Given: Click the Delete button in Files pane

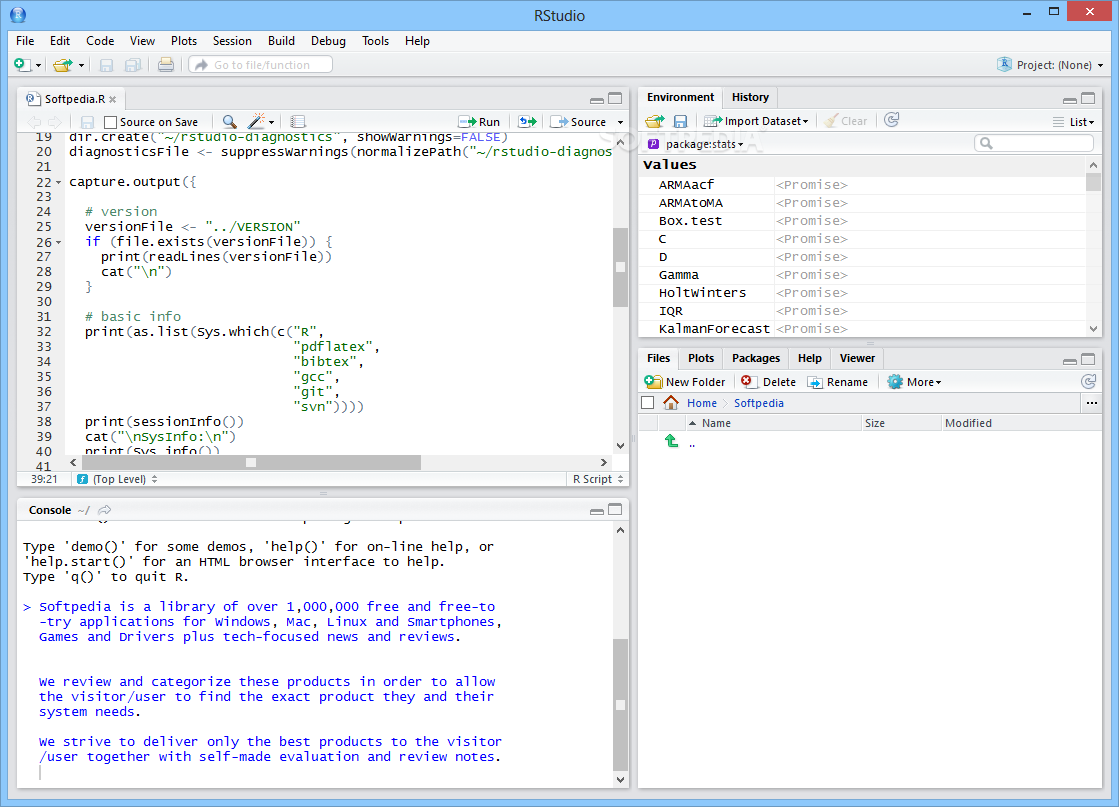Looking at the screenshot, I should [x=768, y=382].
